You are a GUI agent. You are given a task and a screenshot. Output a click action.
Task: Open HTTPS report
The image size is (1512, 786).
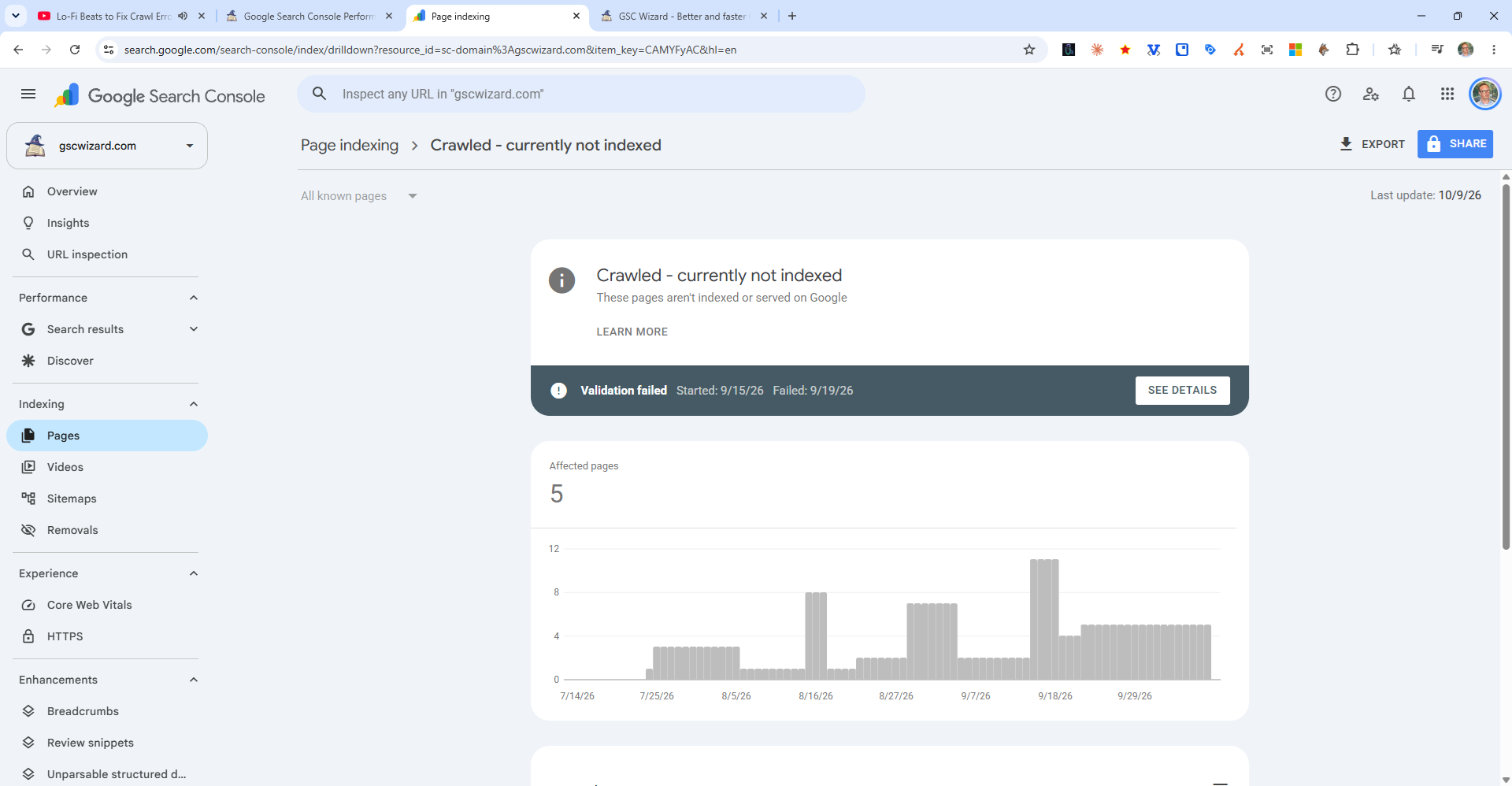[x=107, y=636]
